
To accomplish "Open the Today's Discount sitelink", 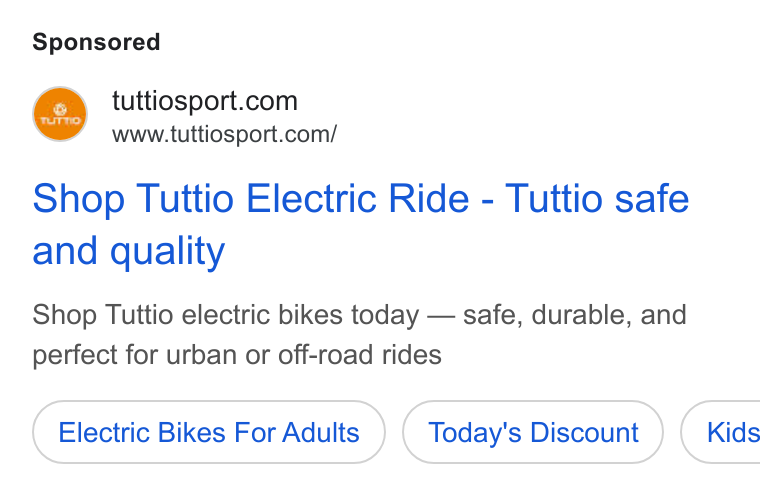I will point(533,432).
